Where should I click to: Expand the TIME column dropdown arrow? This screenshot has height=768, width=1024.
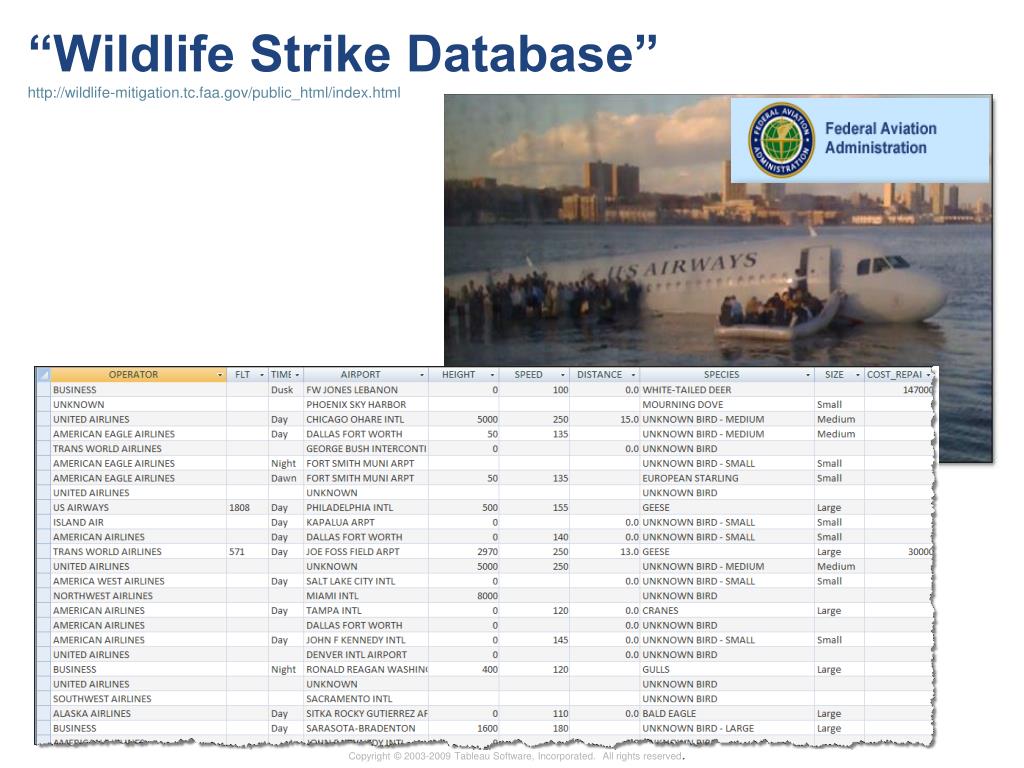click(x=297, y=376)
